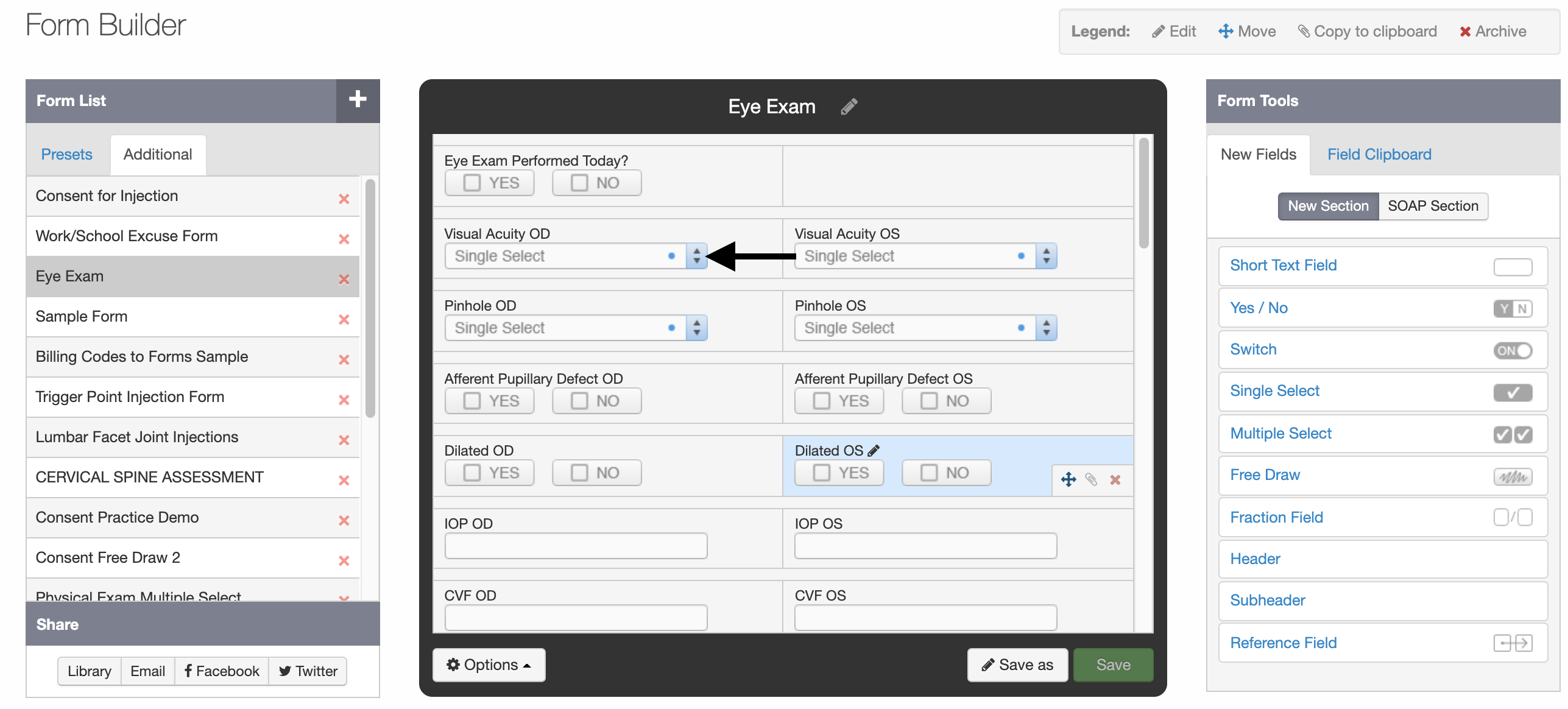Toggle YES checkbox for Eye Exam Performed Today
Screen dimensions: 1568x709
pyautogui.click(x=471, y=183)
